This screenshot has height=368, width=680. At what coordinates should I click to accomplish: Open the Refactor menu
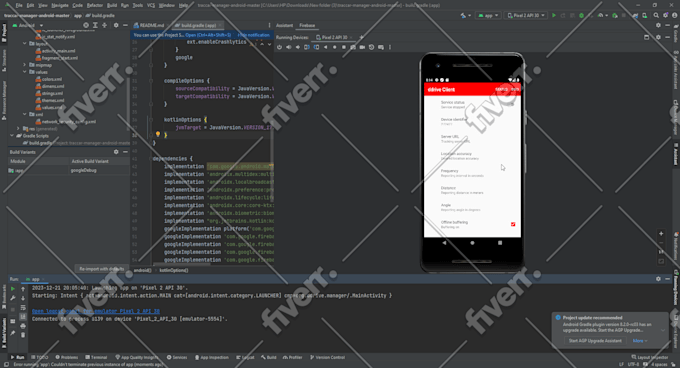[x=95, y=5]
